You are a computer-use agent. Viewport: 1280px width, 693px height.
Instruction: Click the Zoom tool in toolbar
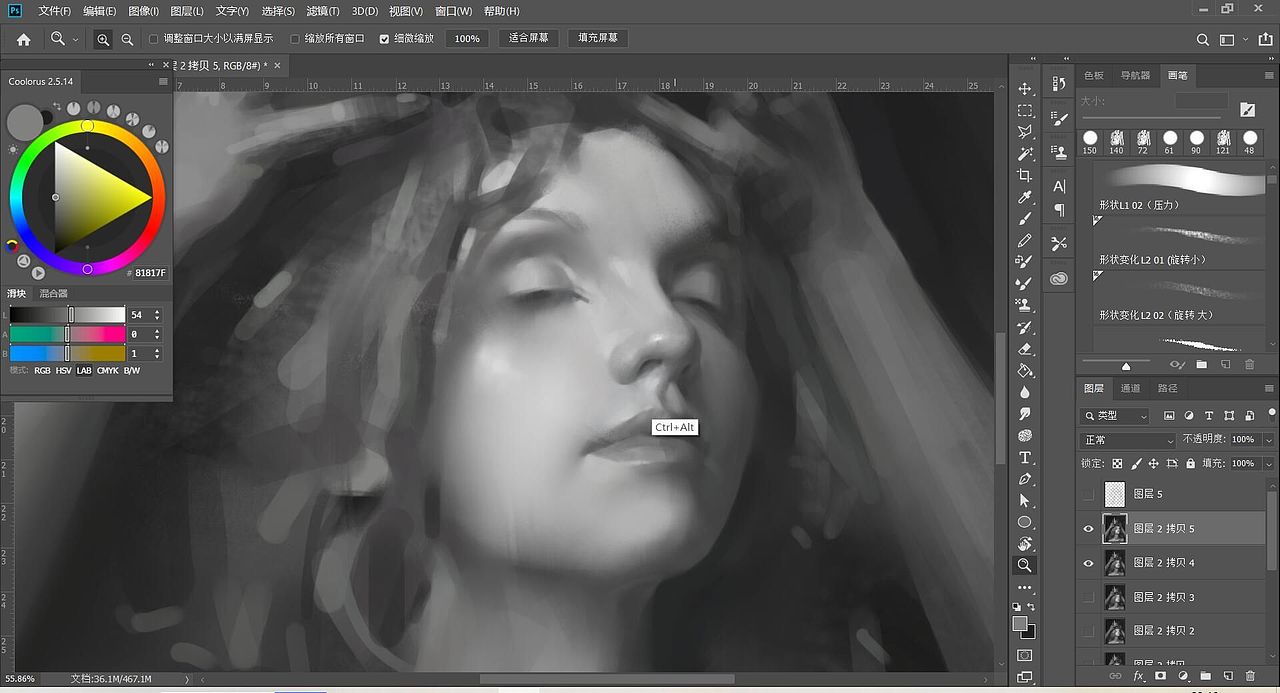click(x=1025, y=565)
